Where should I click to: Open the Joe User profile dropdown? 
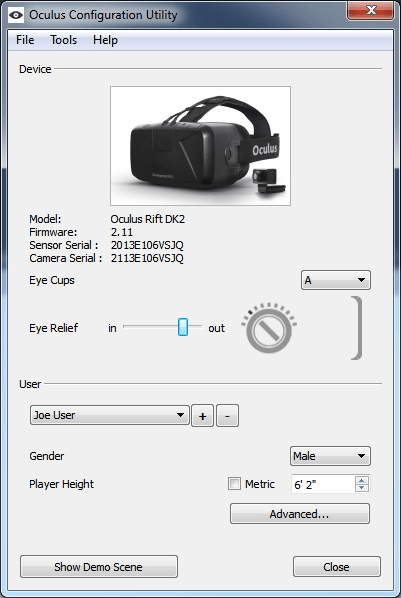pyautogui.click(x=110, y=415)
